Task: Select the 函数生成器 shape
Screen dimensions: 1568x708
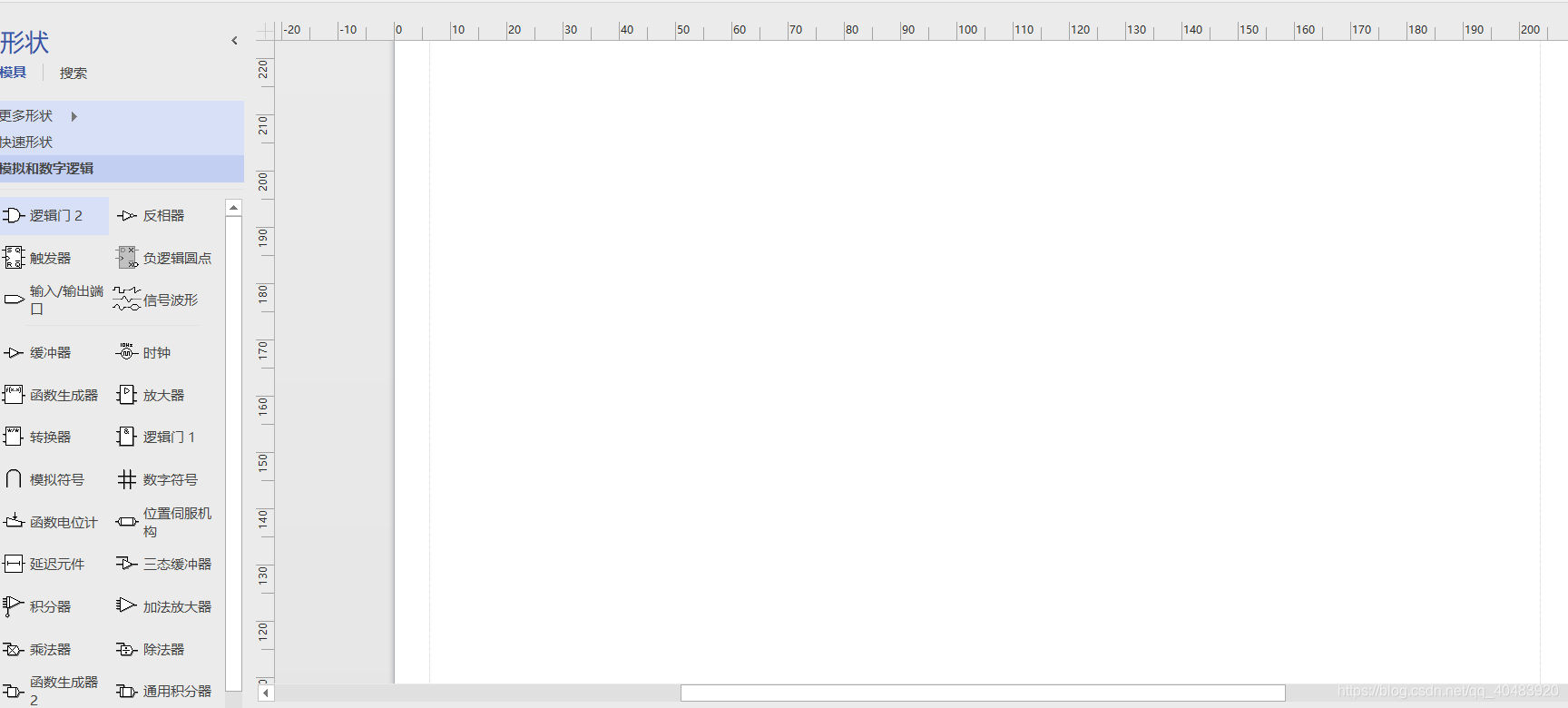Action: point(51,395)
